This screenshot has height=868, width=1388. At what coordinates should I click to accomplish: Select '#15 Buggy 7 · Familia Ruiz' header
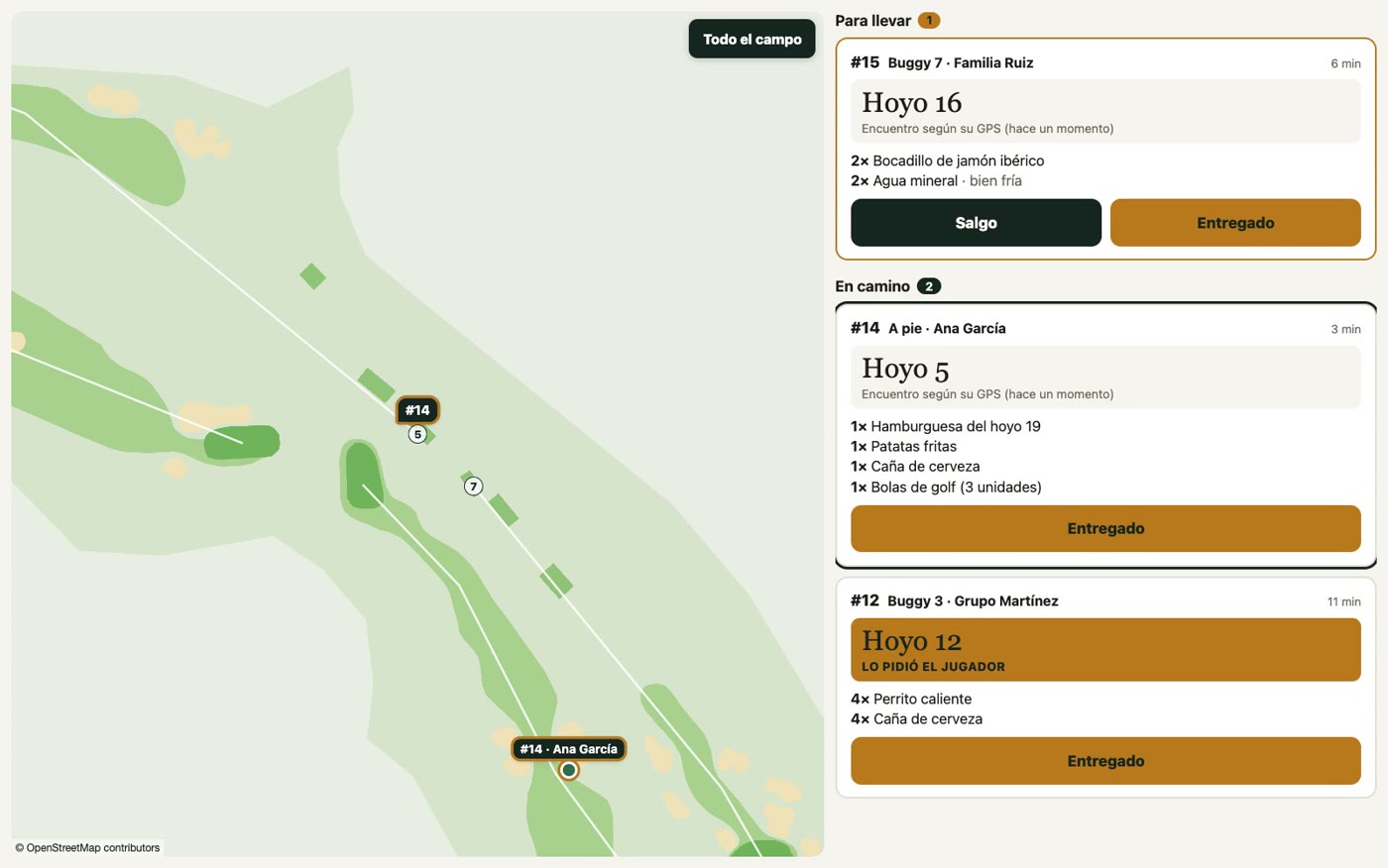pyautogui.click(x=942, y=62)
